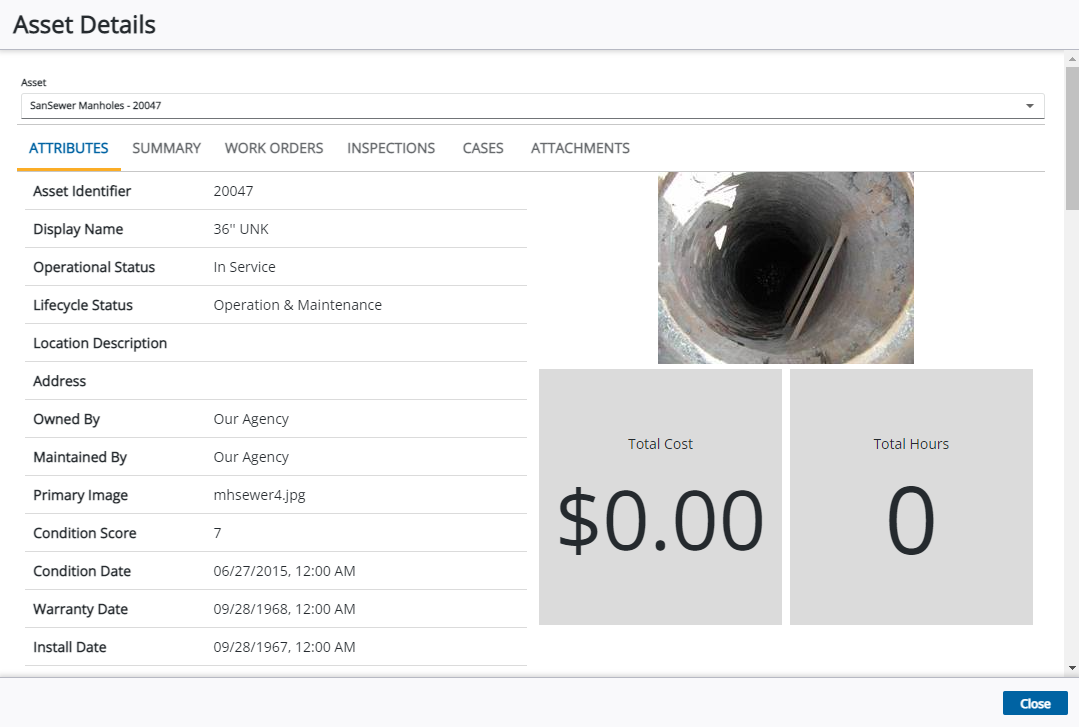The image size is (1079, 727).
Task: Go to the Inspections tab
Action: pyautogui.click(x=391, y=148)
